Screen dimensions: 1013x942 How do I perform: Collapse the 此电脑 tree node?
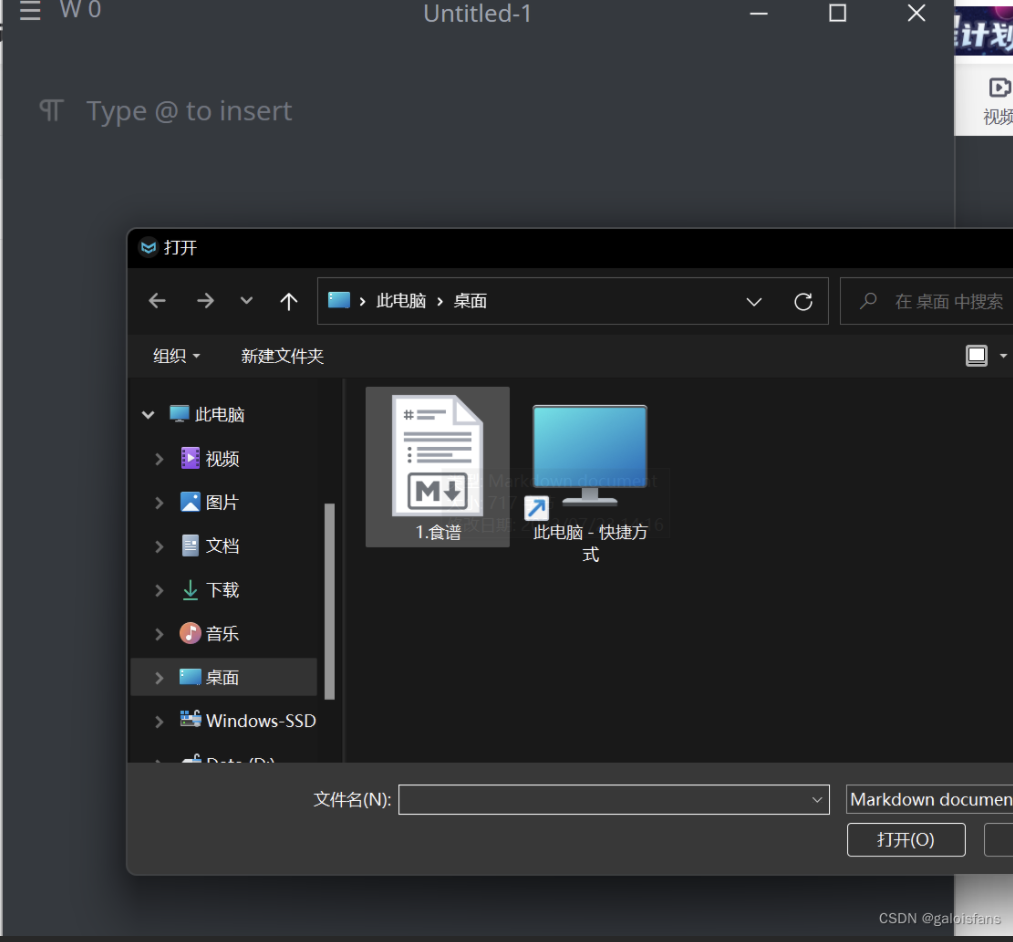pos(149,415)
